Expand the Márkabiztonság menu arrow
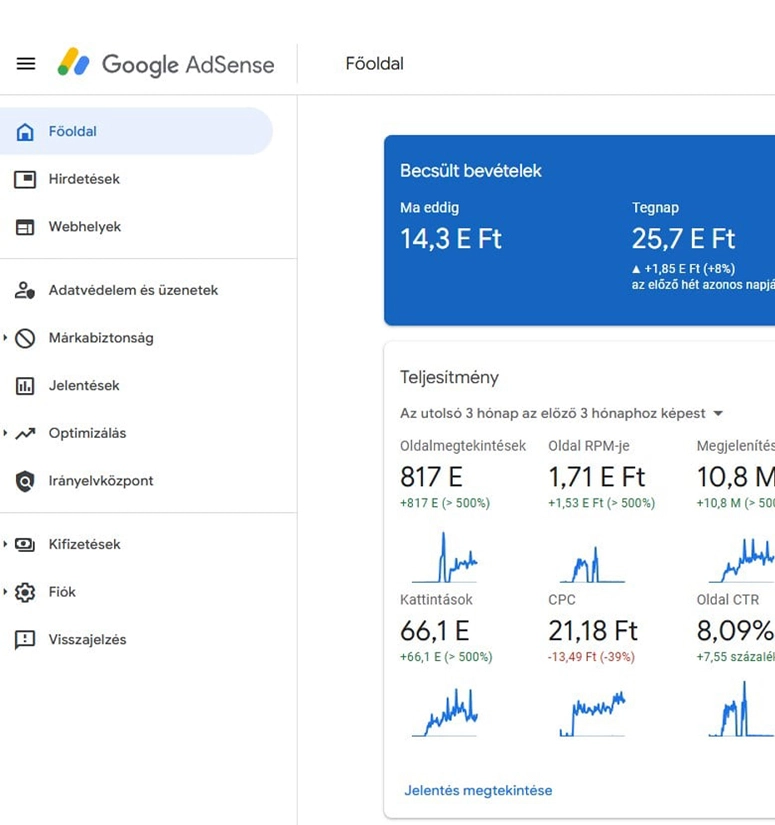Image resolution: width=775 pixels, height=825 pixels. pos(5,338)
